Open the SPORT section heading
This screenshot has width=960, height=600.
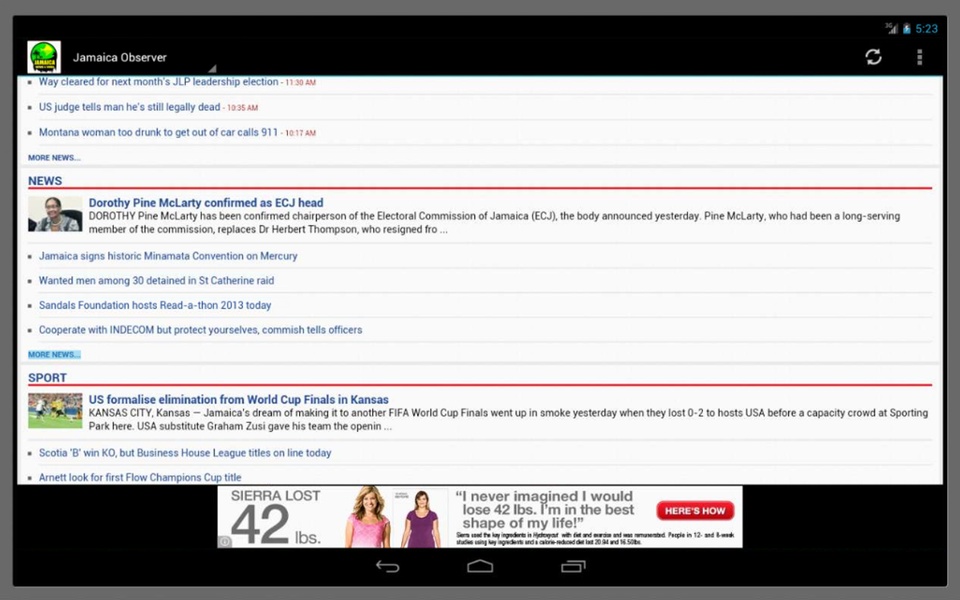[x=47, y=378]
